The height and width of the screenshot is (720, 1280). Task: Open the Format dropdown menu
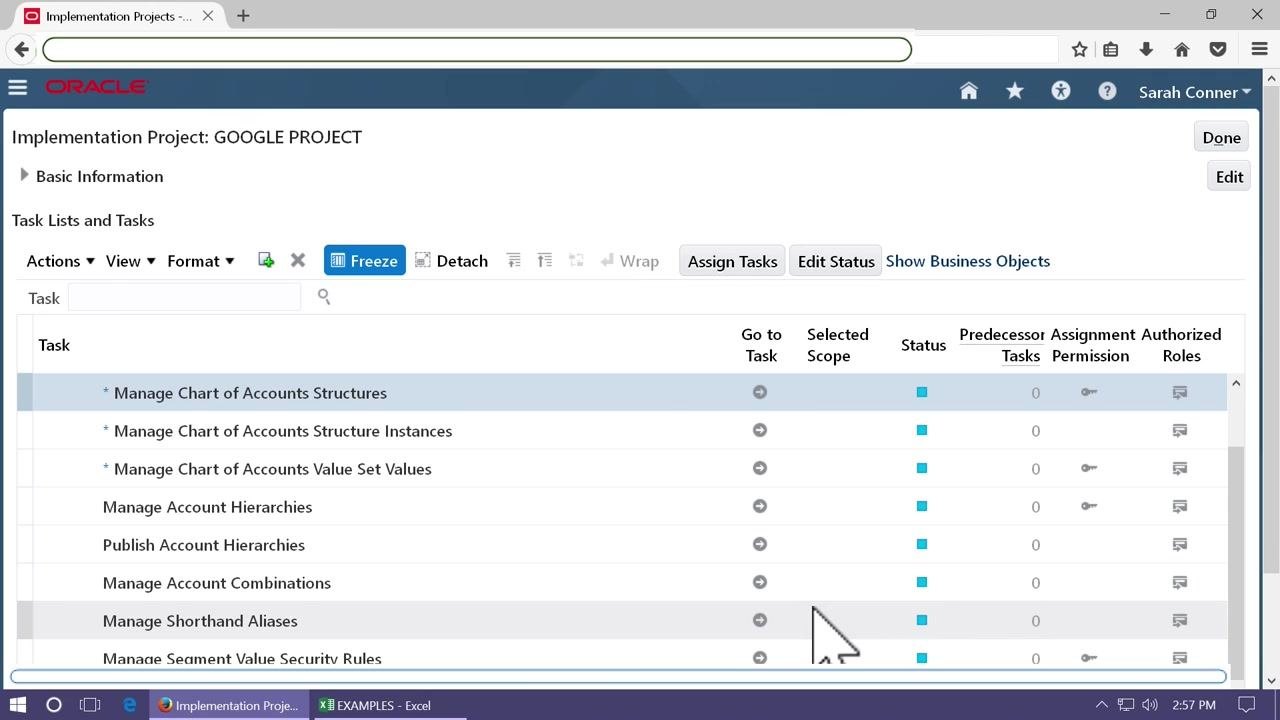click(200, 260)
